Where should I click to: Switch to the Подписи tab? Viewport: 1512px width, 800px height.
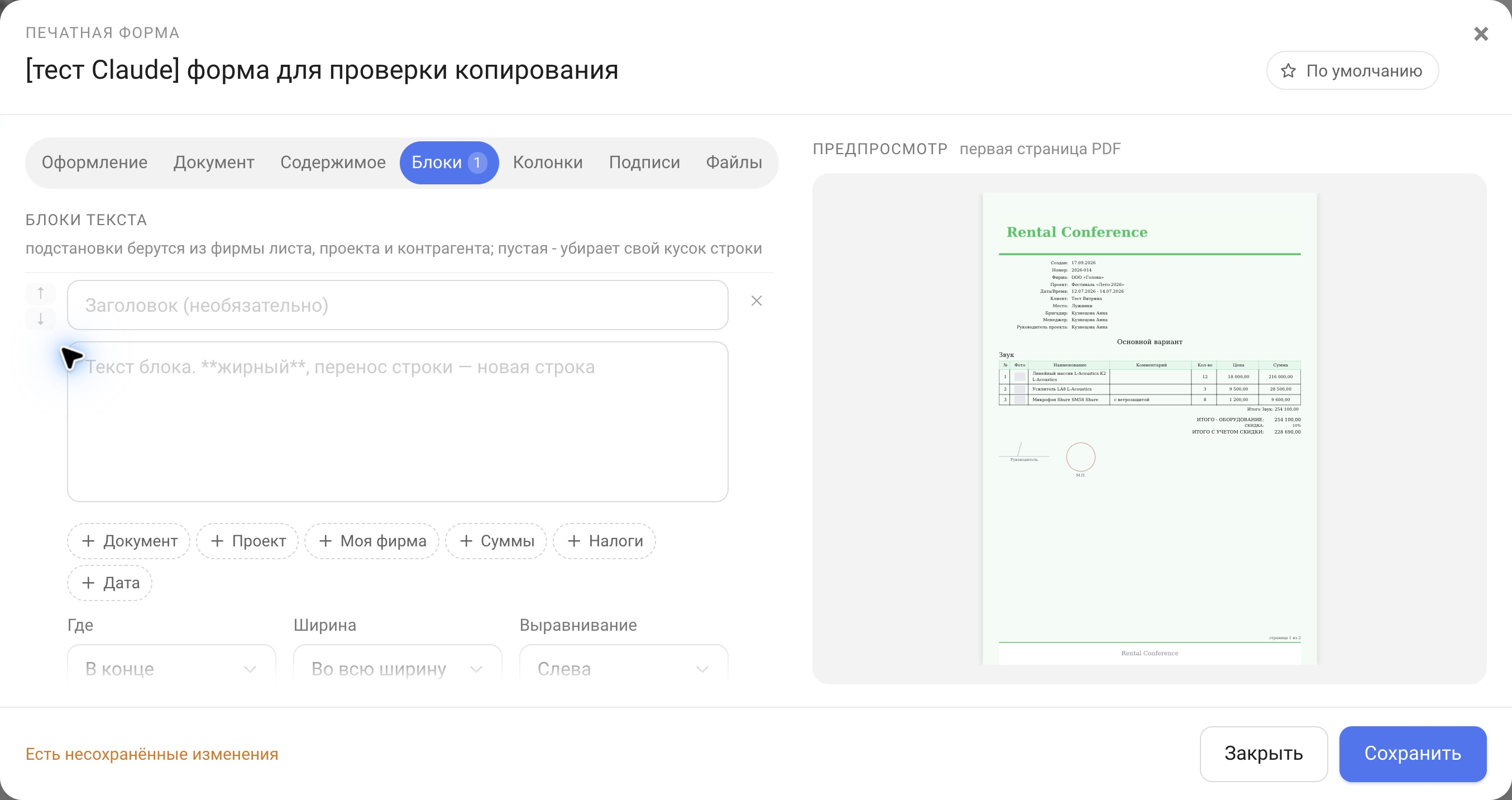pos(644,163)
